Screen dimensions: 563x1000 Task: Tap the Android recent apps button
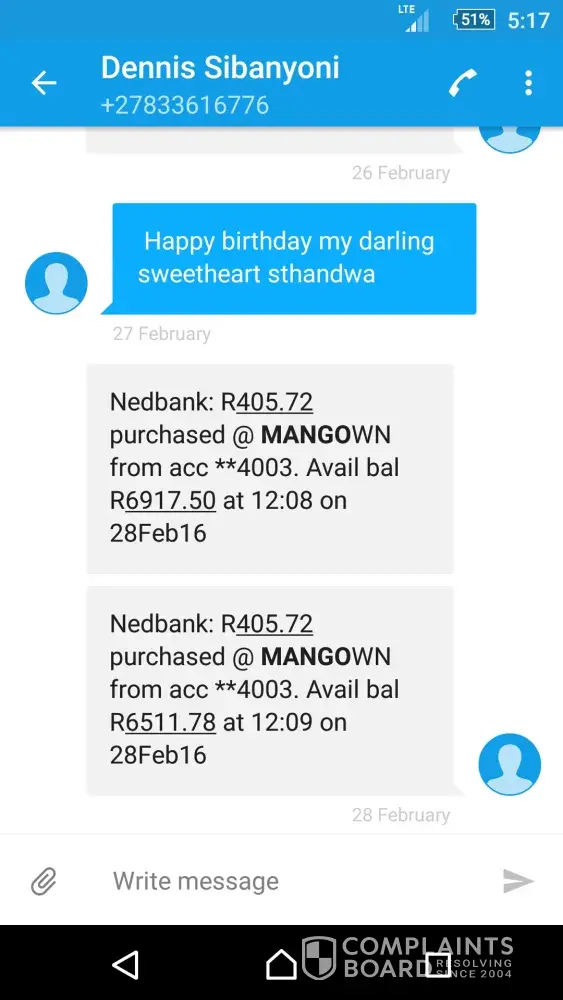coord(438,964)
